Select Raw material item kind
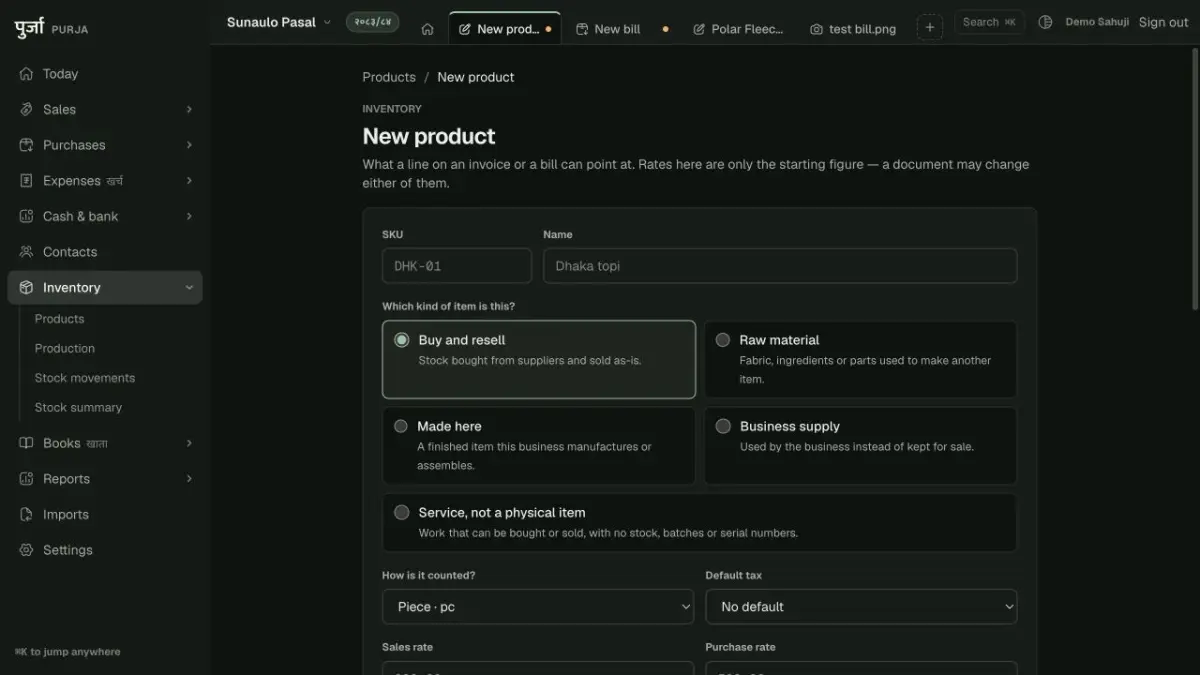Screen dimensions: 1200x675 [x=861, y=359]
